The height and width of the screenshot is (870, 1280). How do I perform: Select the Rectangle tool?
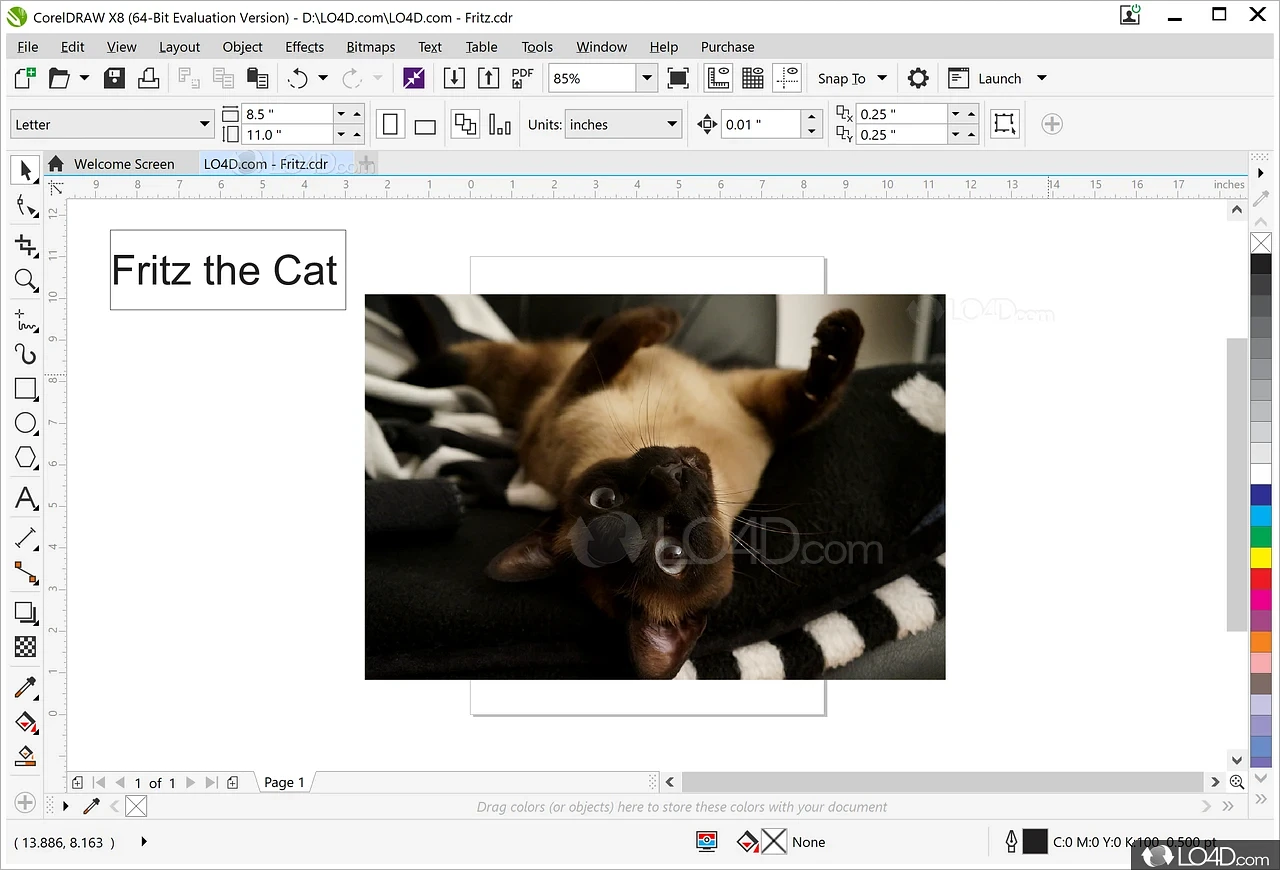[x=25, y=389]
